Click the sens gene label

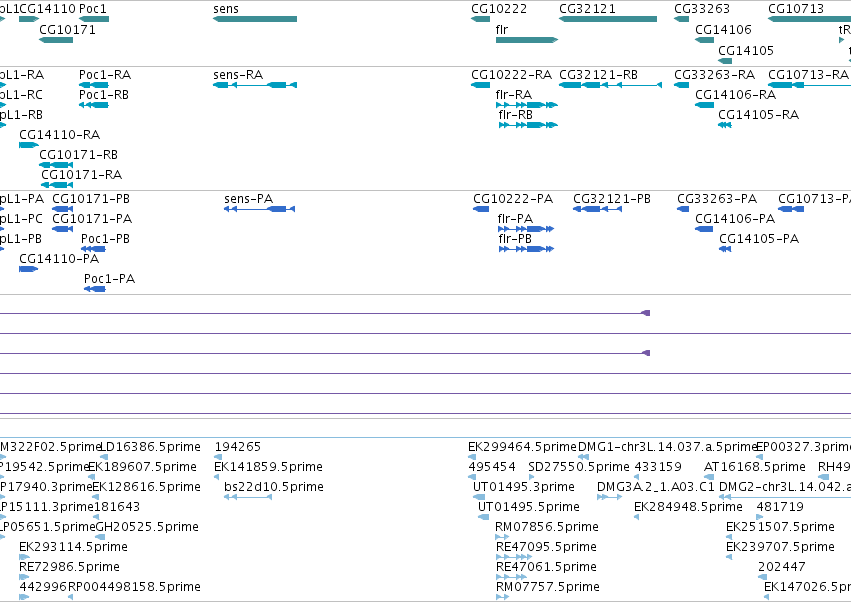226,9
